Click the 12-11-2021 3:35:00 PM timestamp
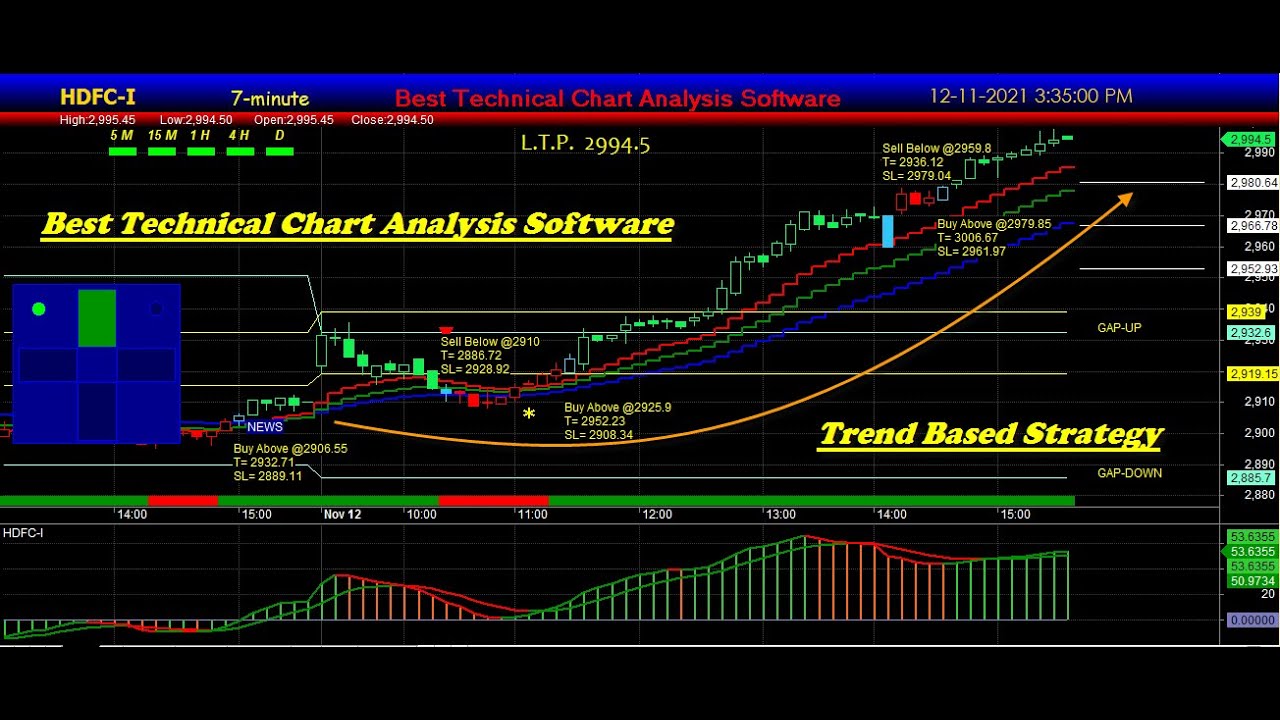Image resolution: width=1280 pixels, height=720 pixels. click(1031, 96)
